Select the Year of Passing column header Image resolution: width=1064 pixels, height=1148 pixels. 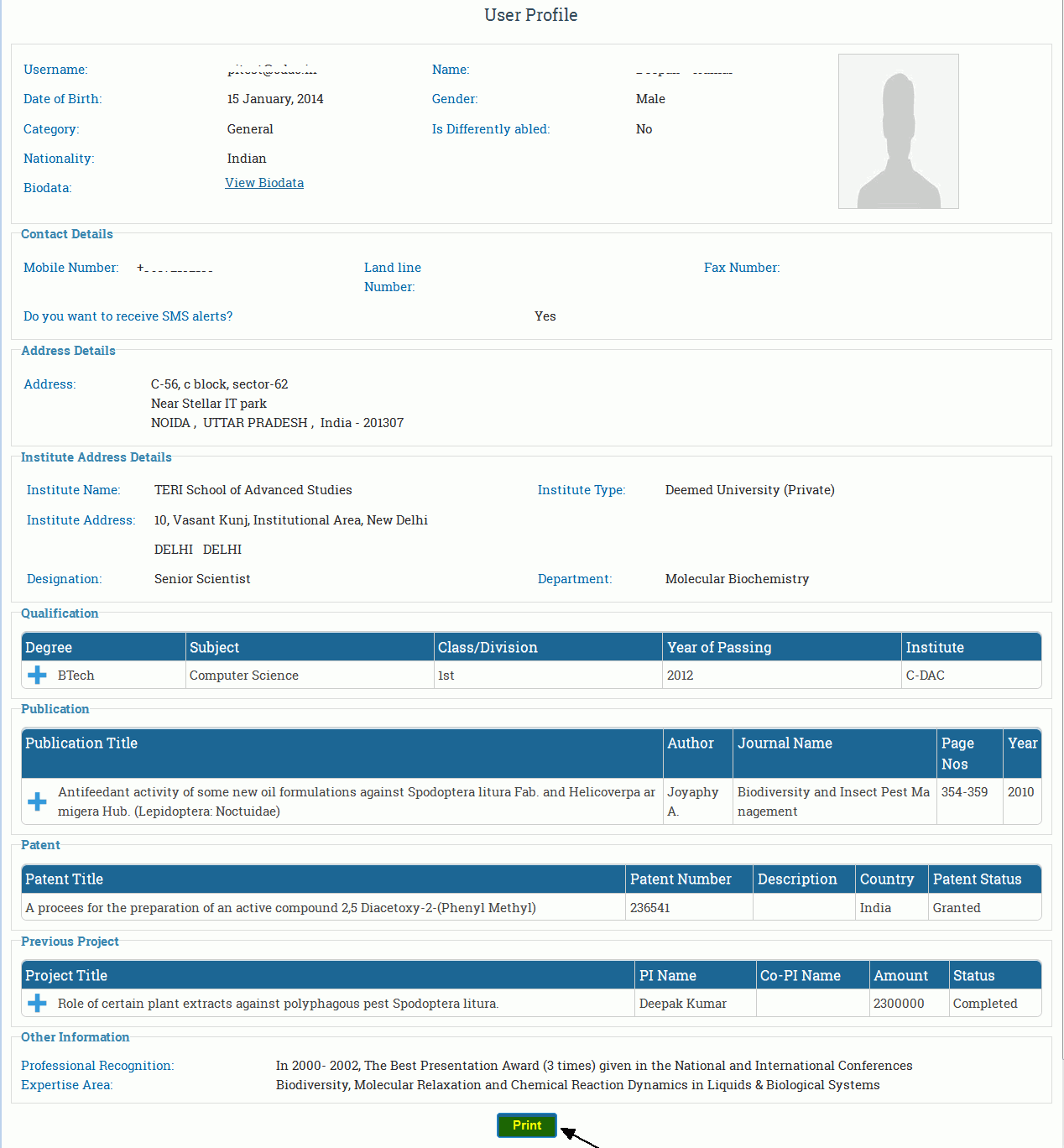click(x=719, y=648)
